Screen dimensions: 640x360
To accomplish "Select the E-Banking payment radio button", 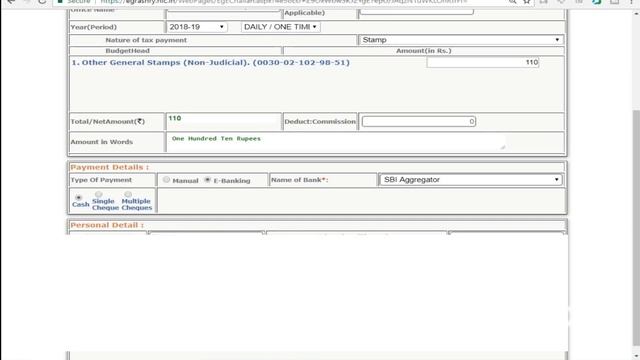I will pos(207,180).
